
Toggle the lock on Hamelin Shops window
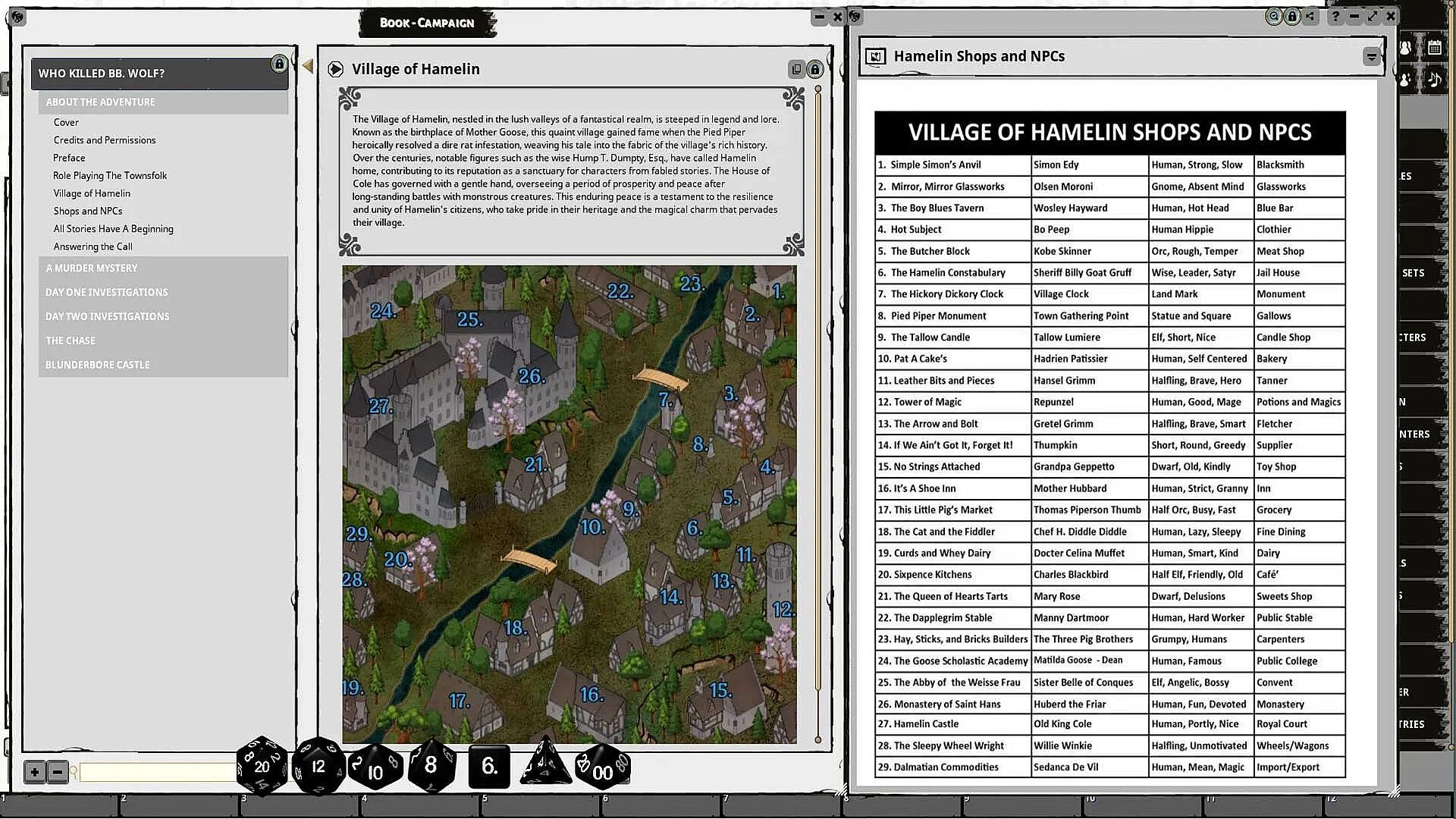point(1292,16)
